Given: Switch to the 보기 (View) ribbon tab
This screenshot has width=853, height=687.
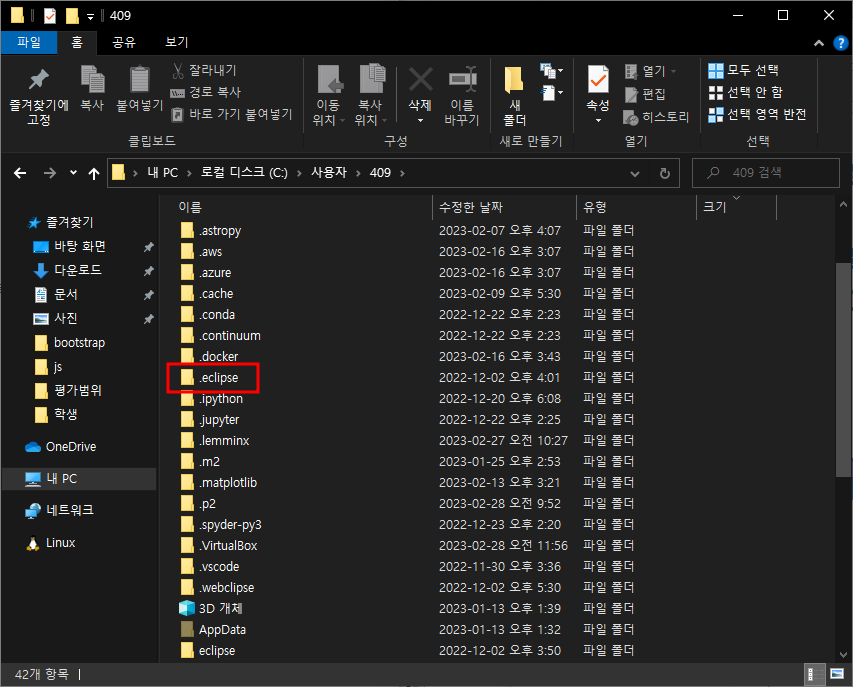Looking at the screenshot, I should 177,42.
